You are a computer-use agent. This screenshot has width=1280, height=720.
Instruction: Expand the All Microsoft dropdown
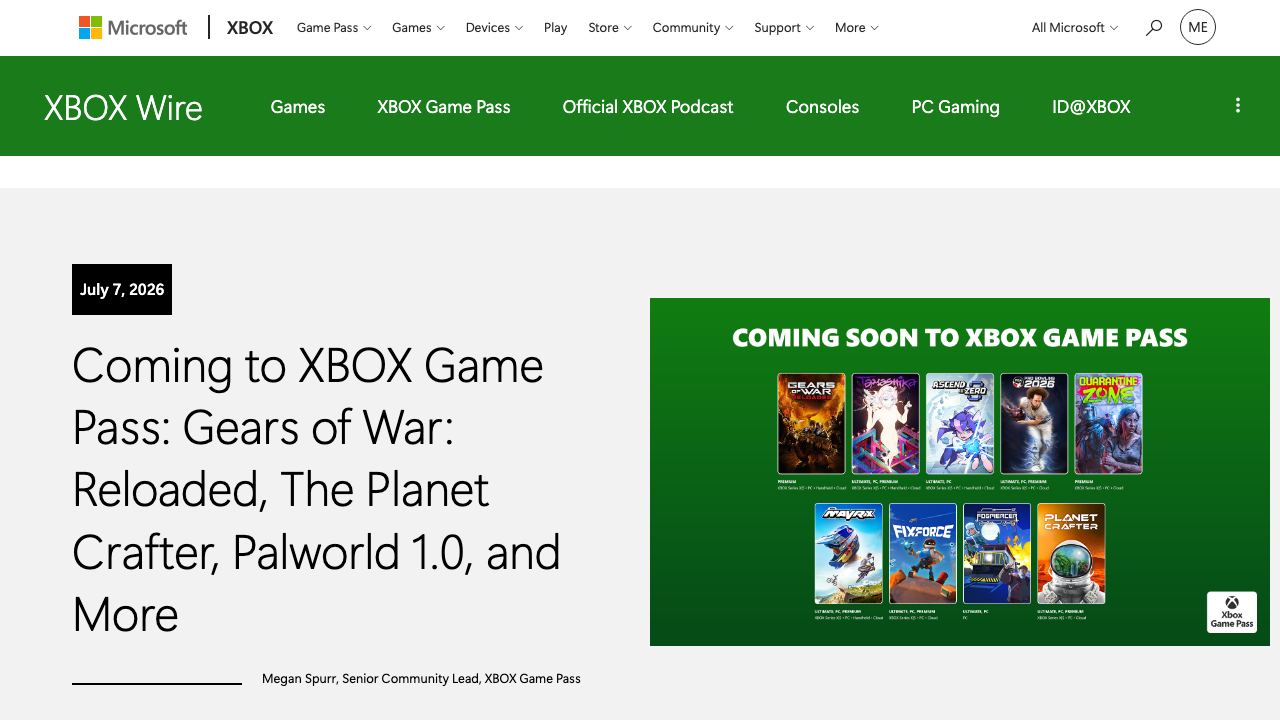(x=1075, y=28)
